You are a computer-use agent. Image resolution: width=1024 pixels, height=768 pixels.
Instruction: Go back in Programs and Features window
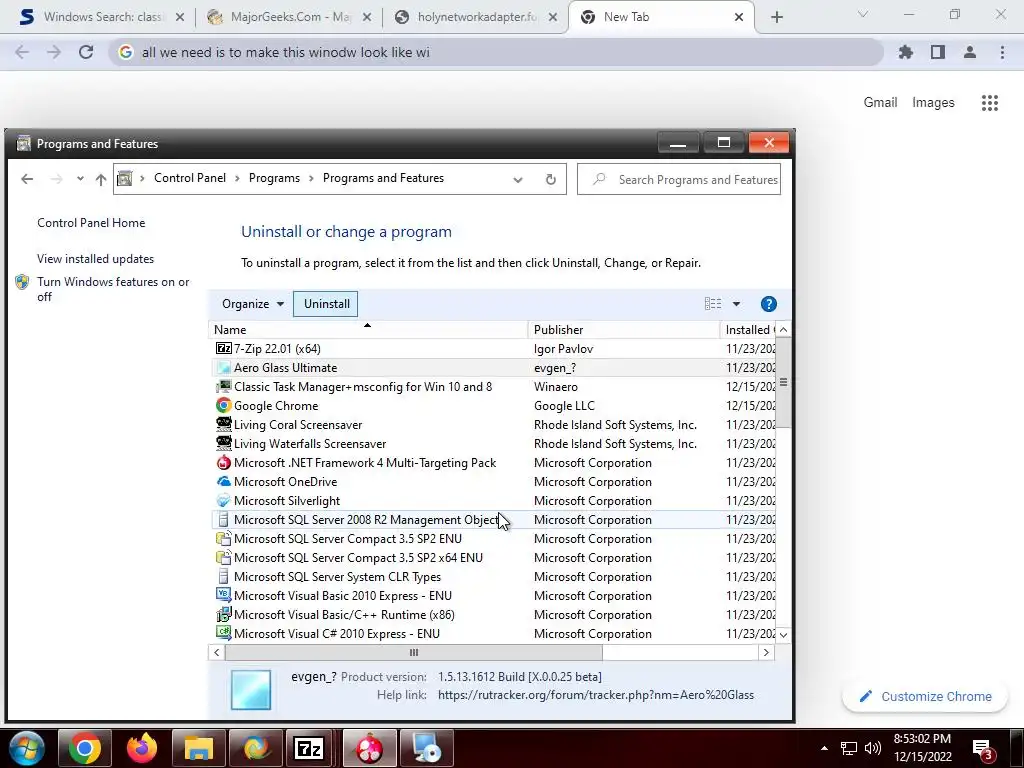click(x=27, y=179)
